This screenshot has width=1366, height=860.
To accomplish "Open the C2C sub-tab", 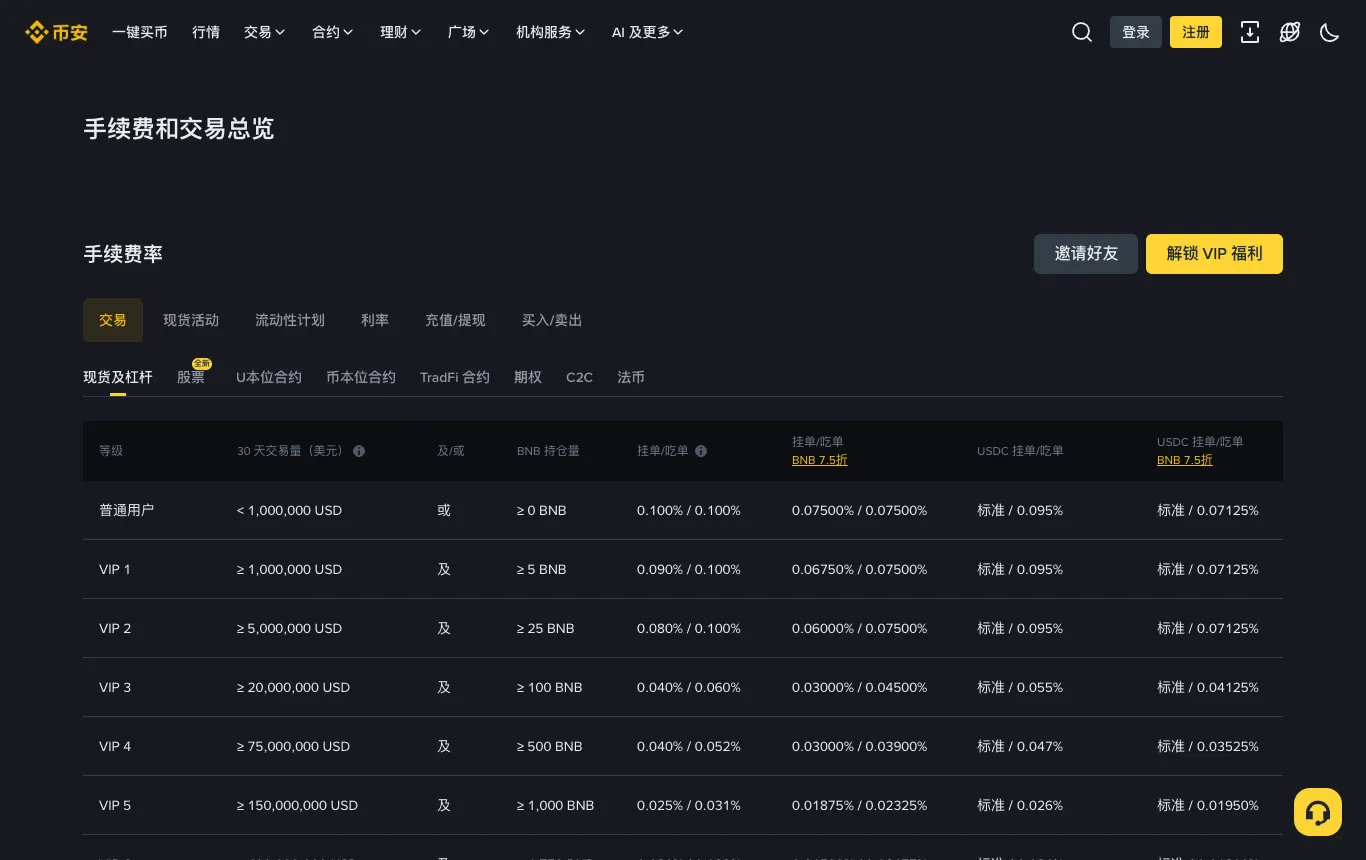I will click(x=580, y=377).
